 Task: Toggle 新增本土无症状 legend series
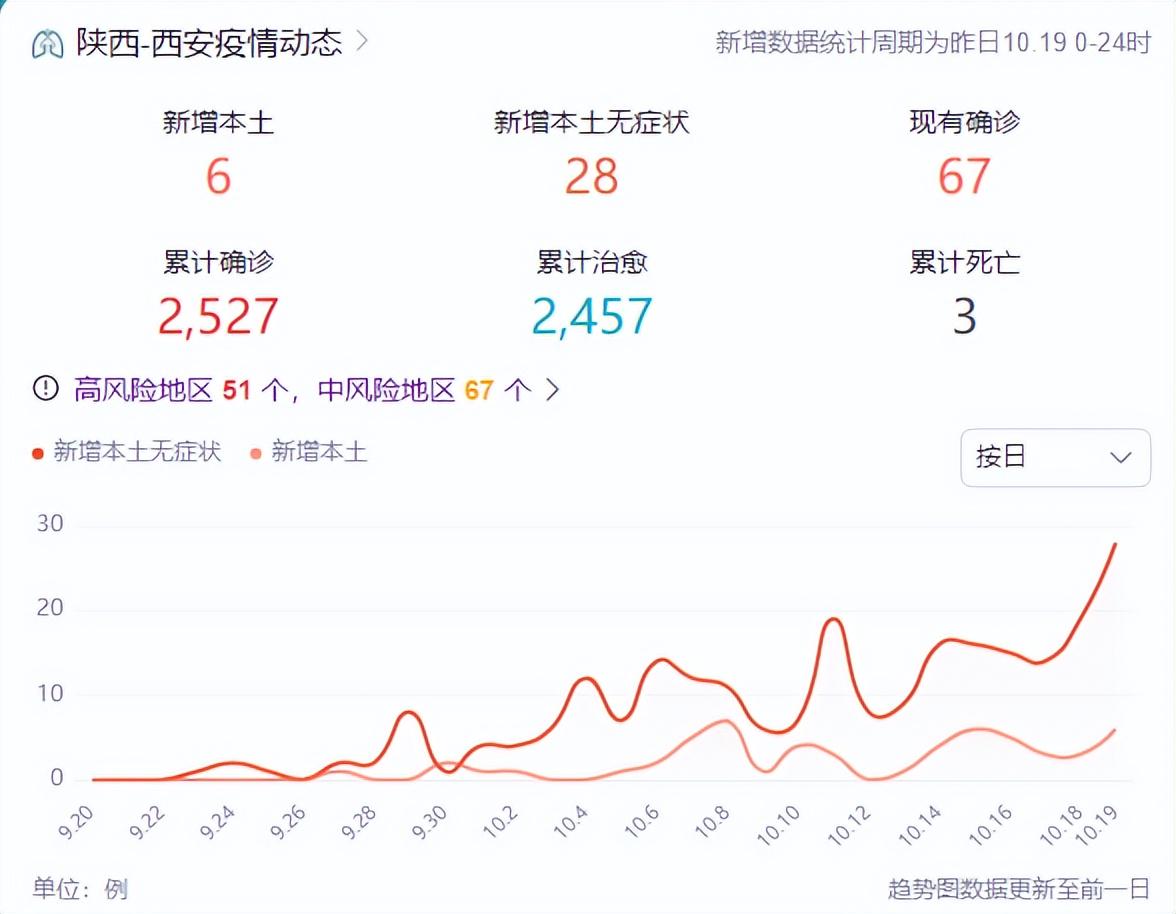tap(127, 451)
